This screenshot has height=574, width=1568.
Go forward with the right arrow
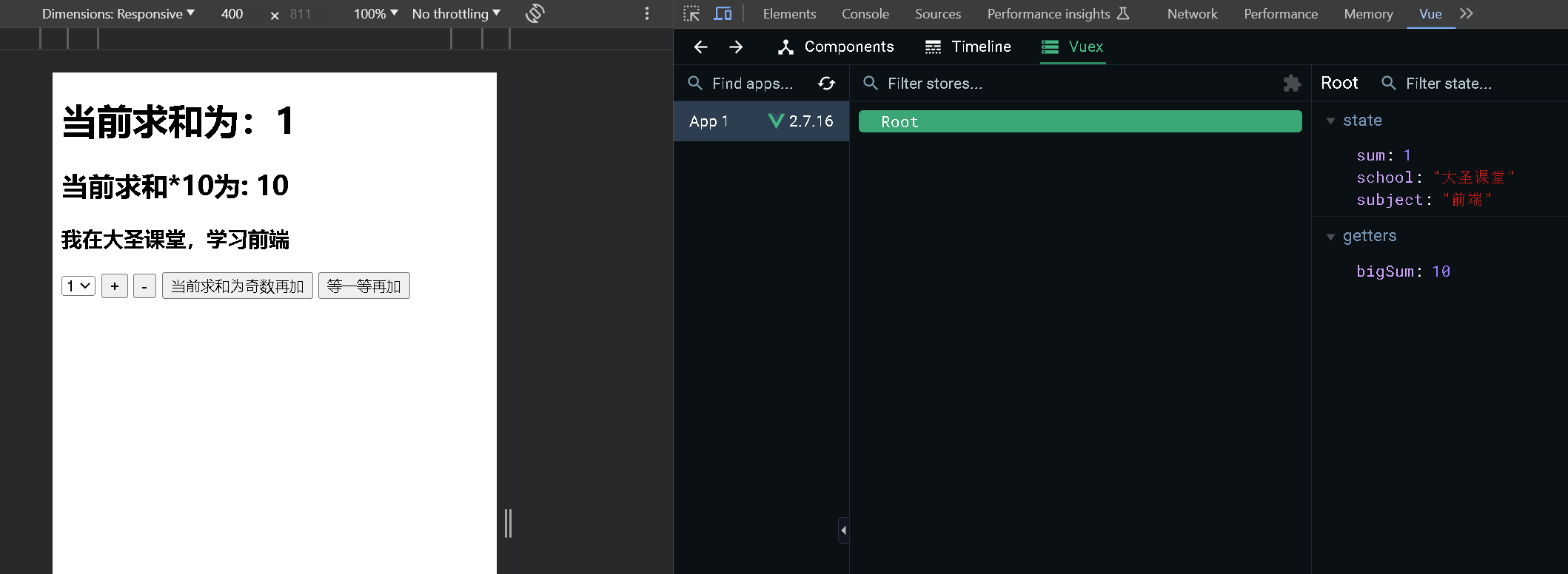click(736, 47)
